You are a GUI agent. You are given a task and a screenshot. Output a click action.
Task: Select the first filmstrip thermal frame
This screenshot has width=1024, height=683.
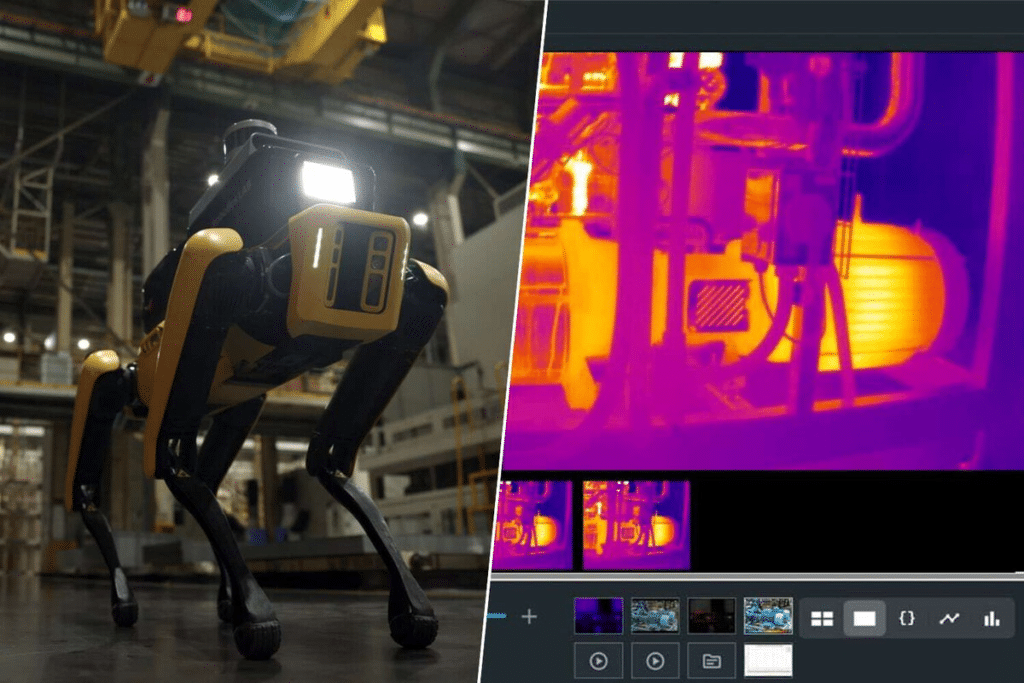(537, 523)
